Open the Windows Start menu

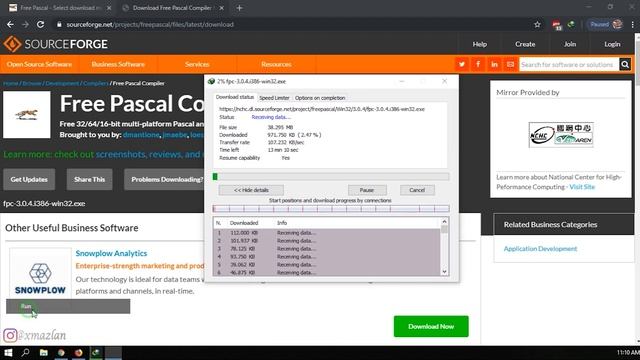tap(8, 353)
